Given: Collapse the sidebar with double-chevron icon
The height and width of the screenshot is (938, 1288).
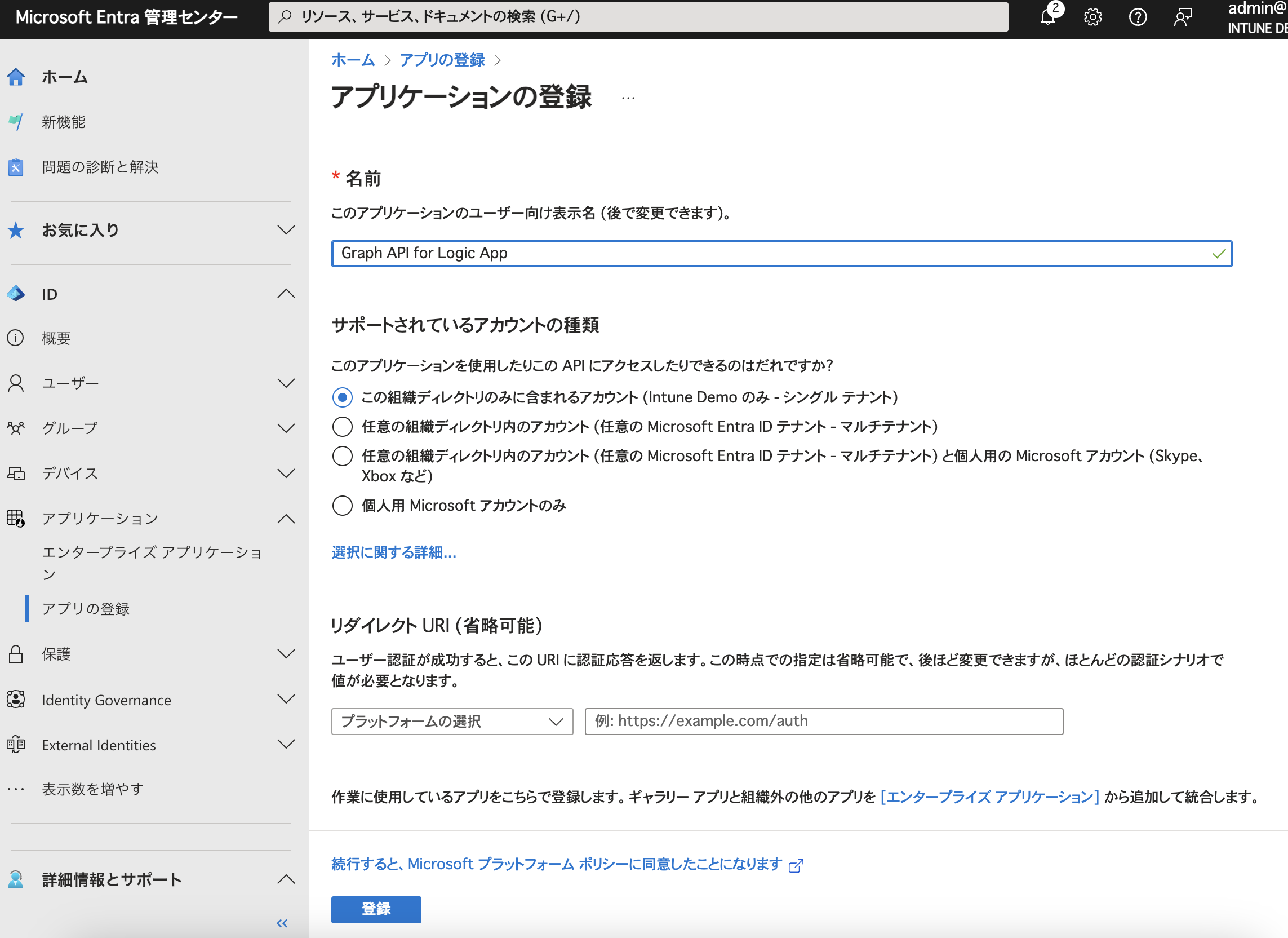Looking at the screenshot, I should tap(282, 923).
